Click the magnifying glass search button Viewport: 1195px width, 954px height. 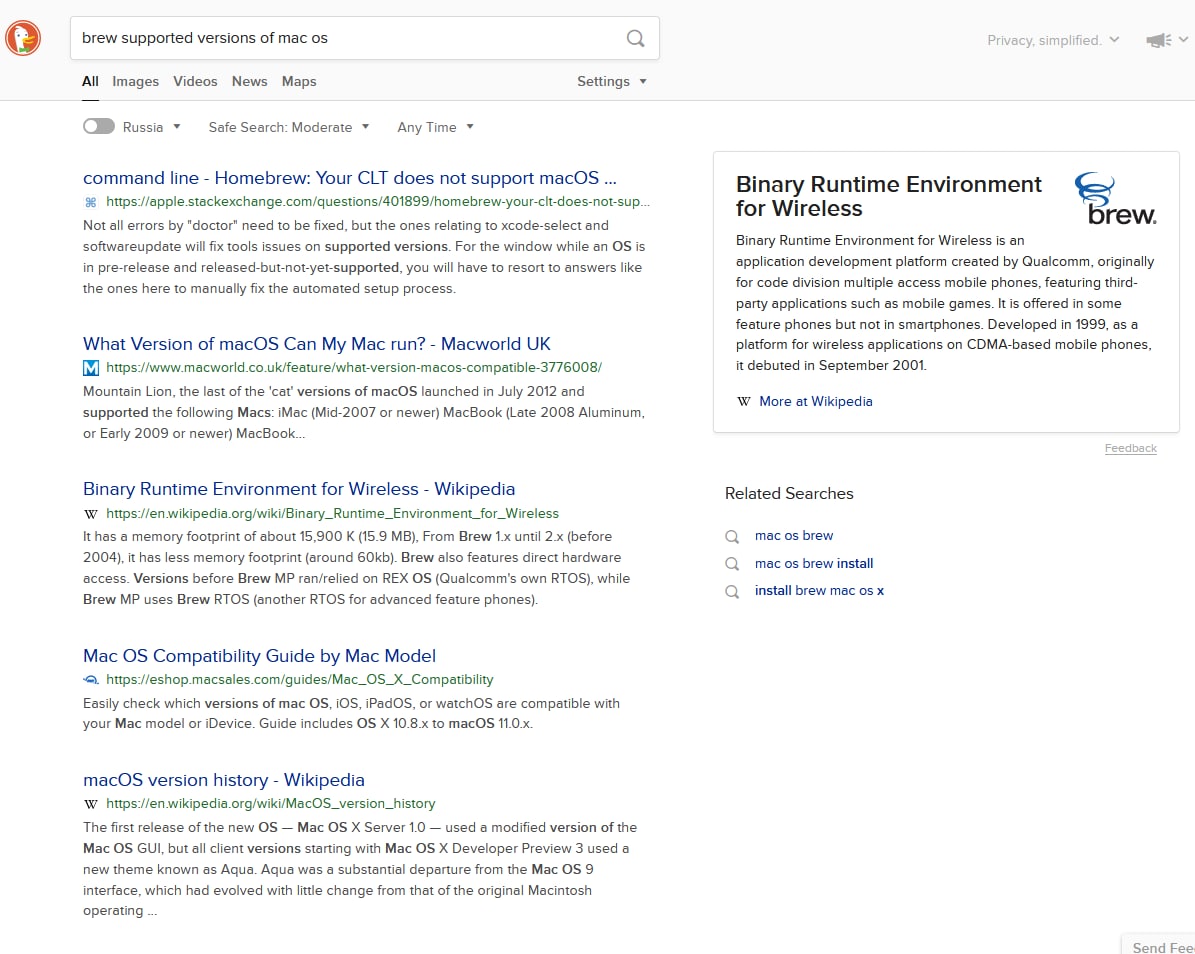pyautogui.click(x=635, y=39)
